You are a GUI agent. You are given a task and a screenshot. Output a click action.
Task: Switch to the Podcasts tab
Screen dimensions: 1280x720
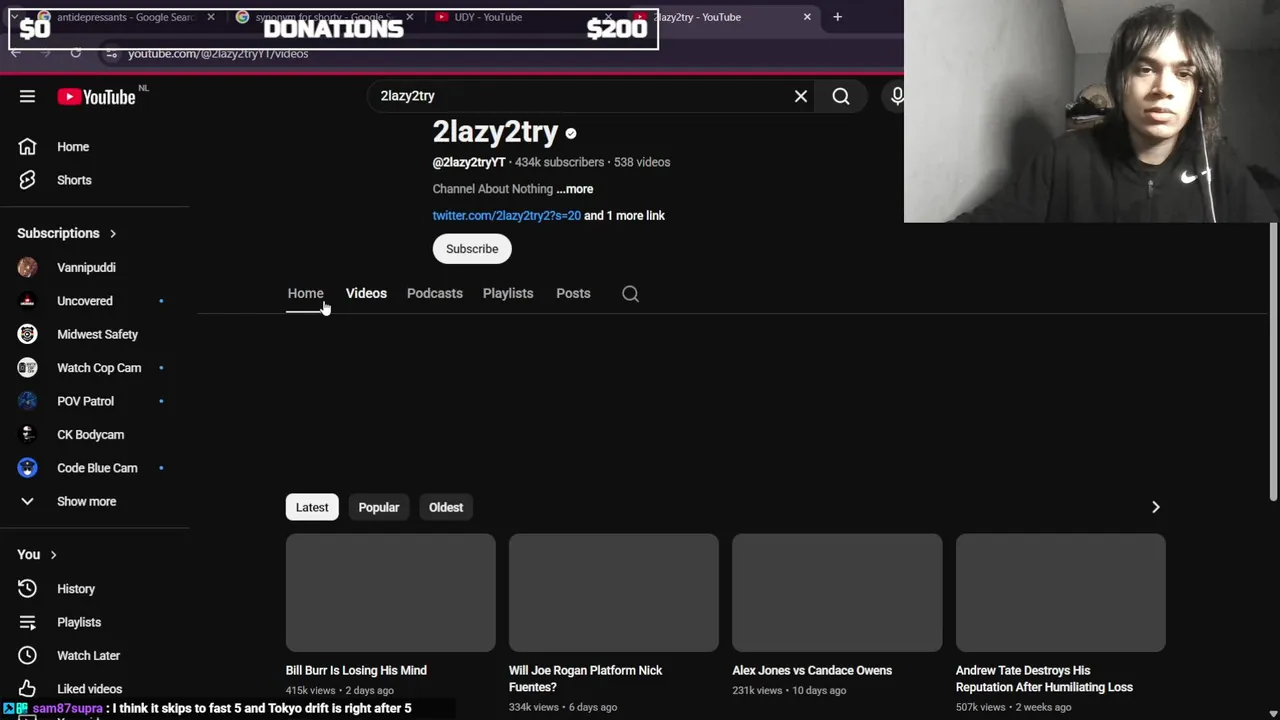[435, 294]
